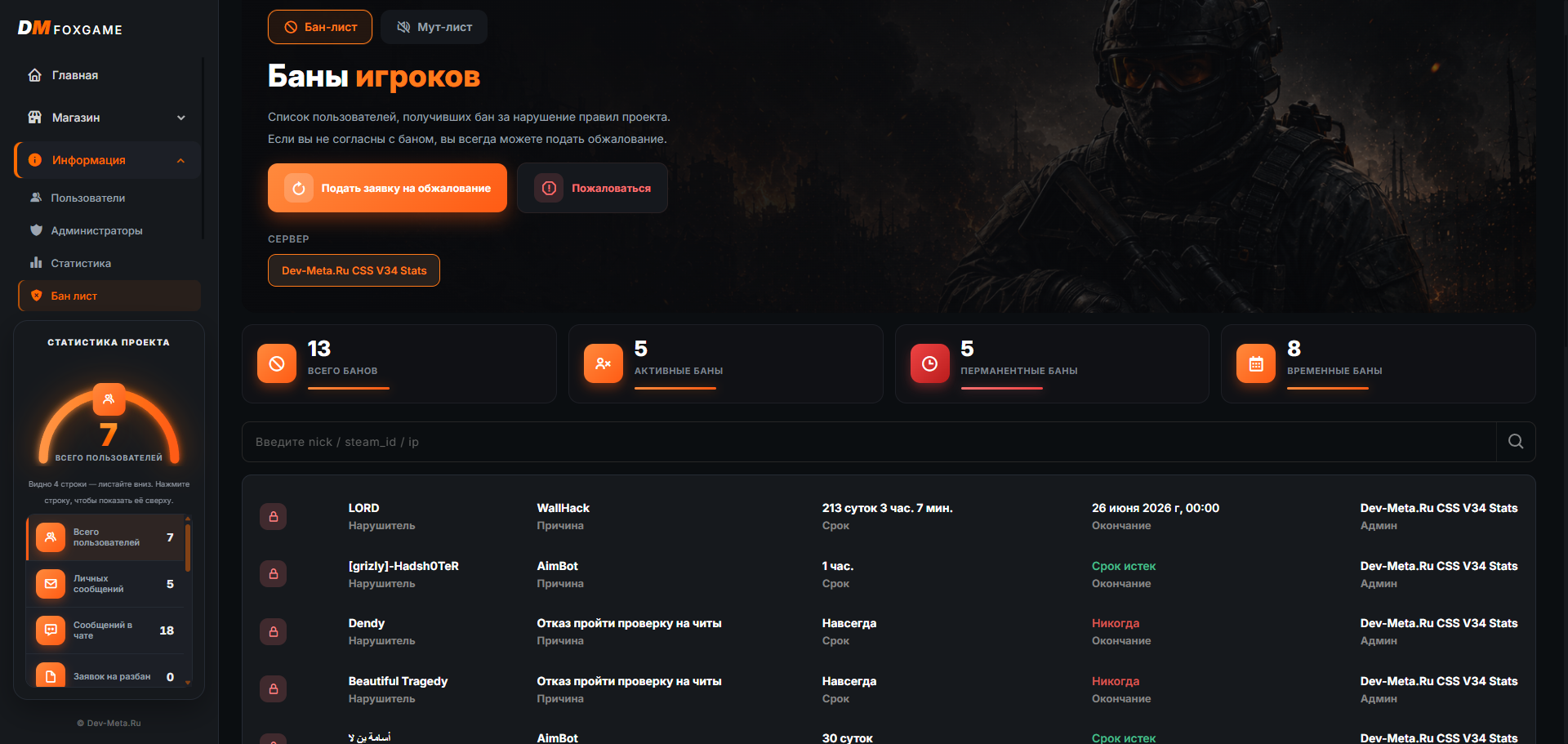Open Администраторы in the sidebar
This screenshot has width=1568, height=744.
coord(109,230)
